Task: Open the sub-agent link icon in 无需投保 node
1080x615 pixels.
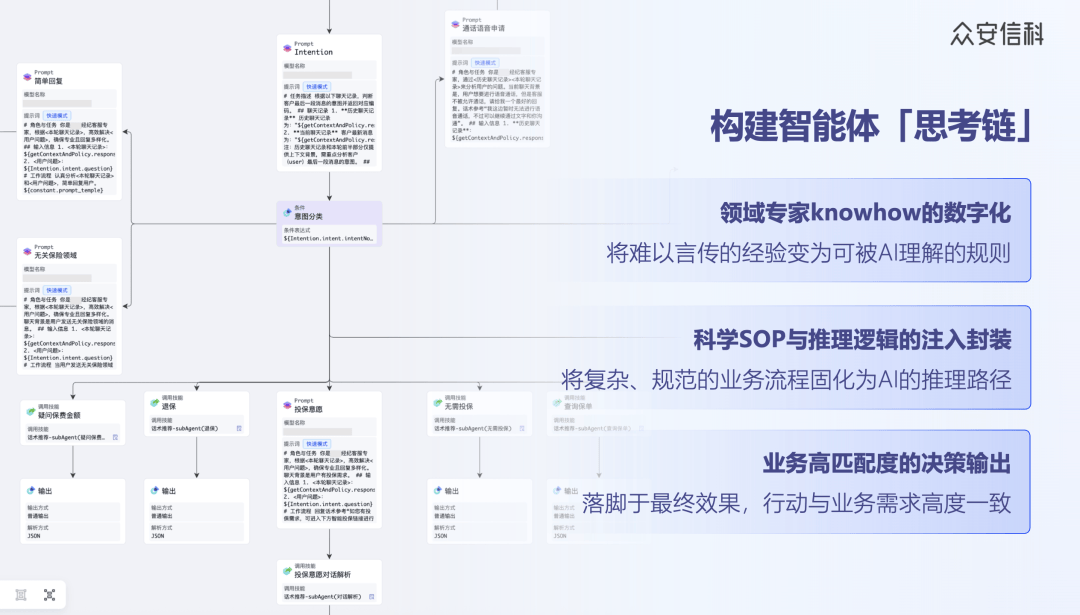Action: [522, 428]
